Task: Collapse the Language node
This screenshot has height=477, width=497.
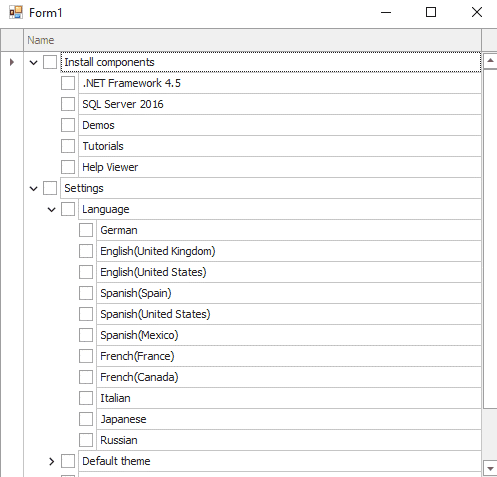Action: point(51,210)
